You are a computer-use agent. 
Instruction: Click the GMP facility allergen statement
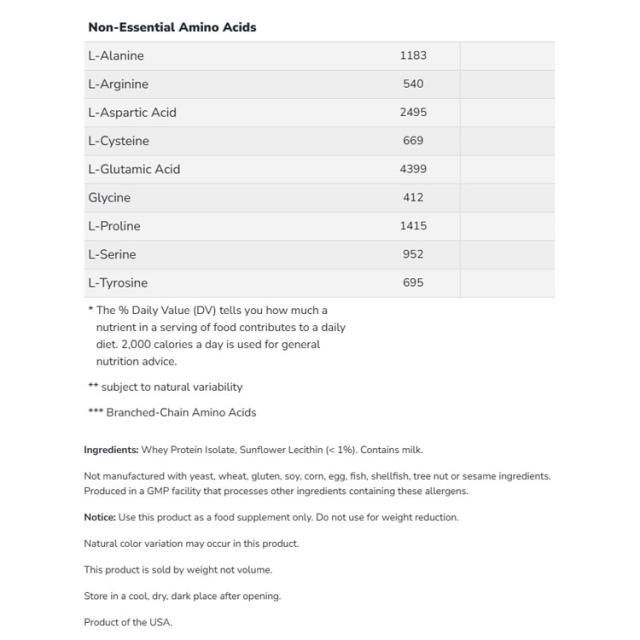(x=276, y=491)
